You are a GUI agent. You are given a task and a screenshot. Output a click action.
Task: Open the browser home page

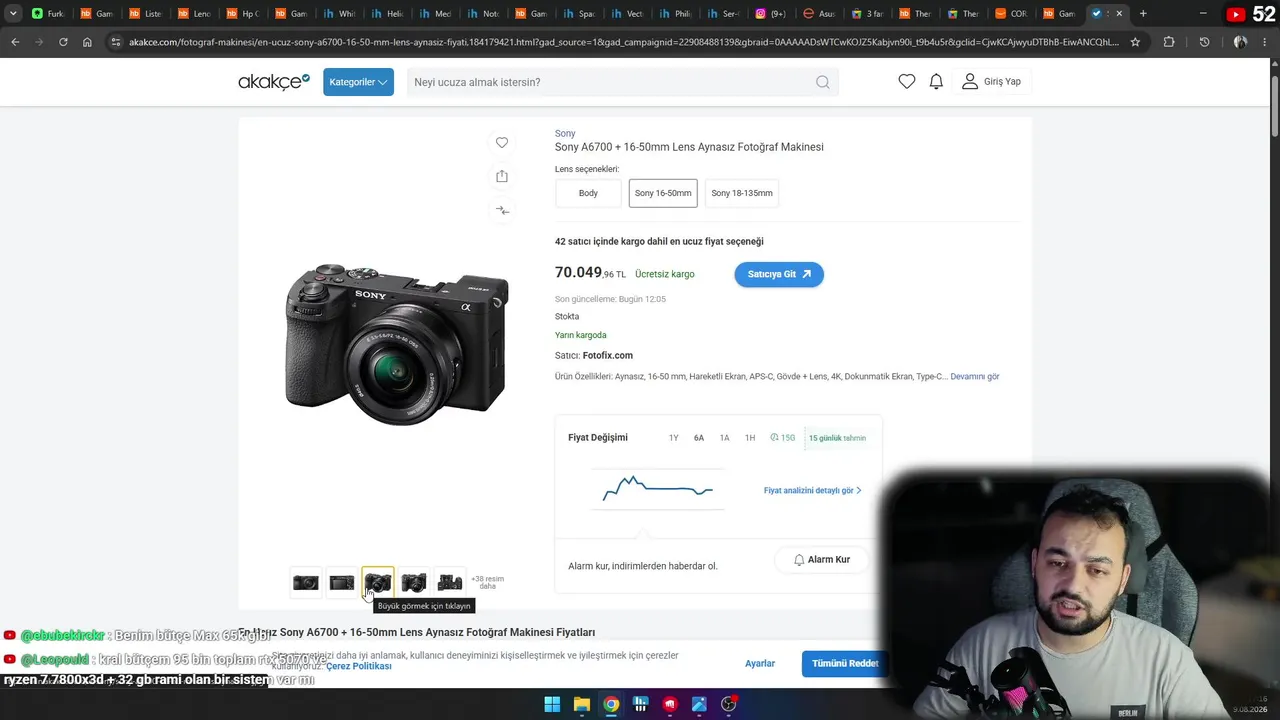[87, 42]
